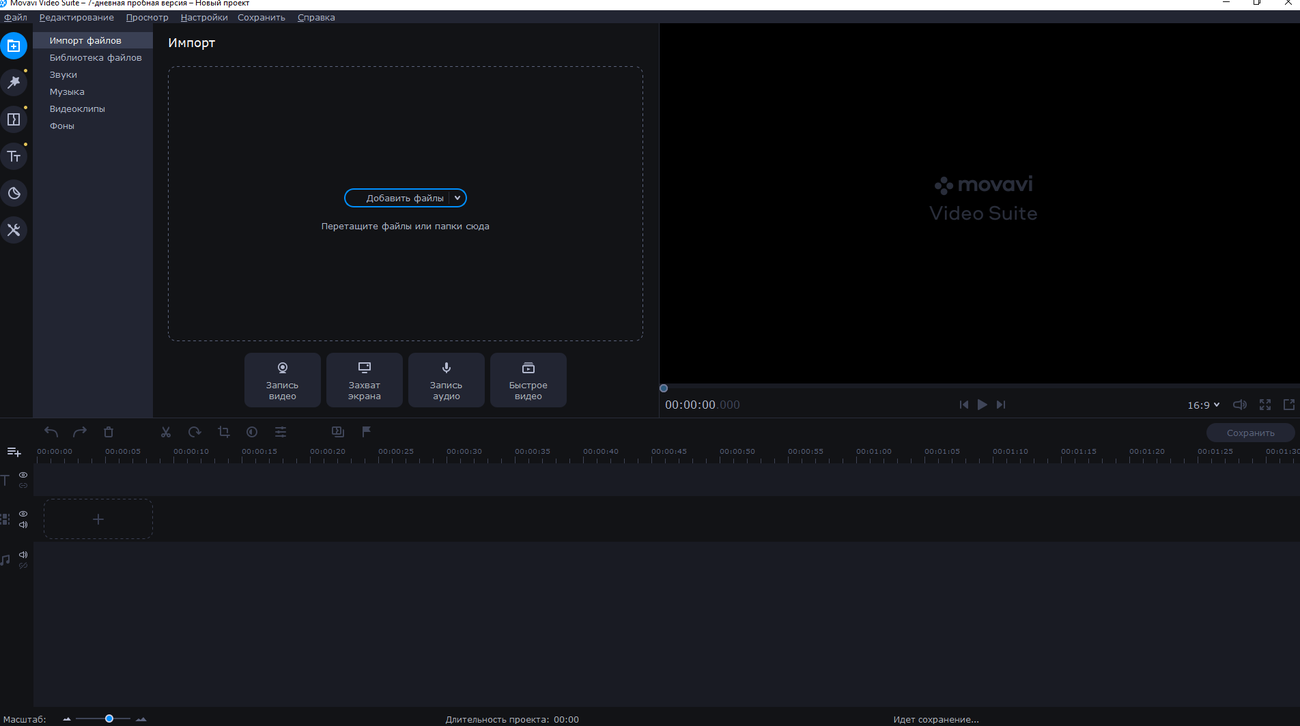The width and height of the screenshot is (1300, 726).
Task: Open the Stickers sidebar icon
Action: [14, 193]
